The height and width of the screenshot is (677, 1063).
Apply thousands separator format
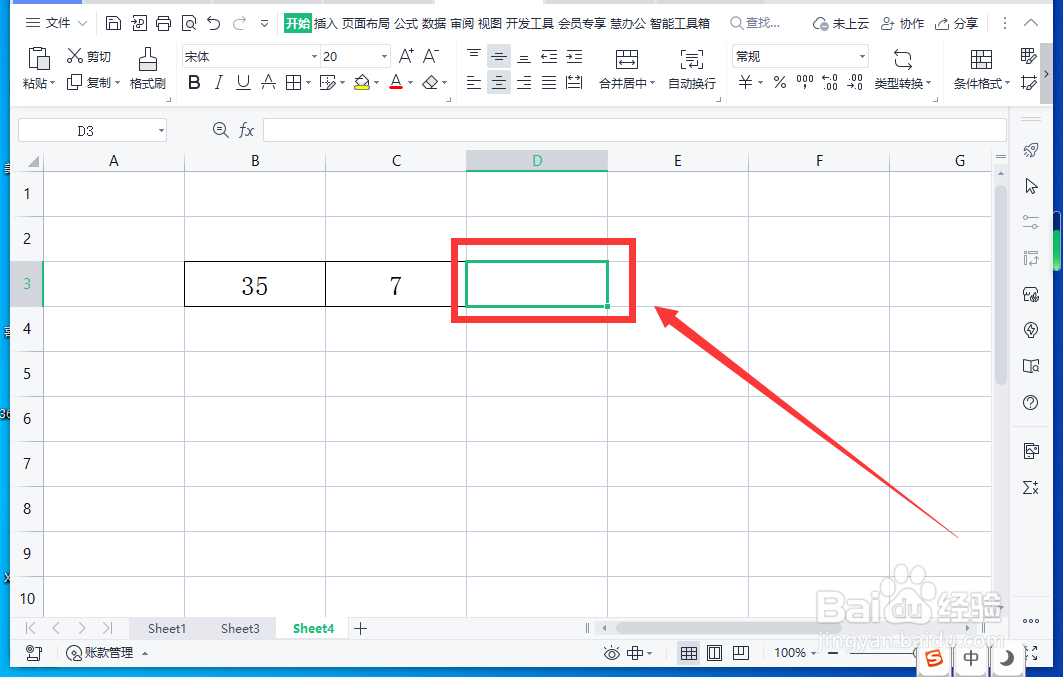[x=805, y=83]
